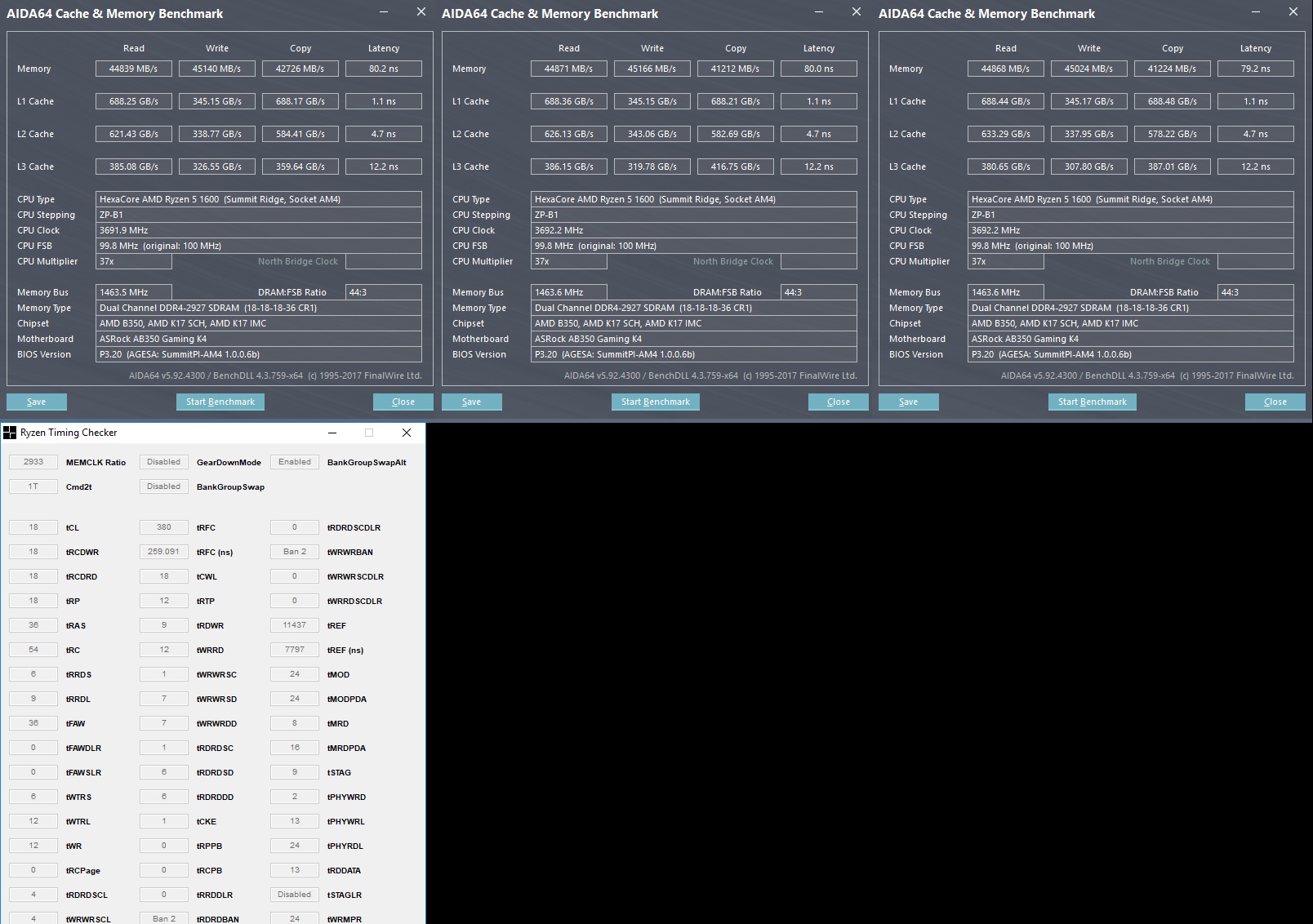Select the 45140 MB/s memory write value

[217, 69]
